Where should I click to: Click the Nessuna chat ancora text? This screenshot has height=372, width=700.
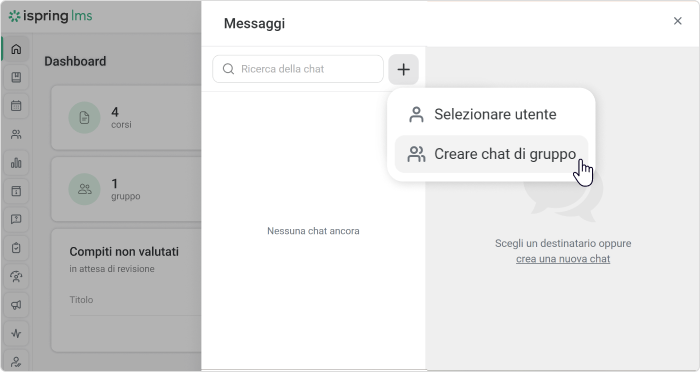pyautogui.click(x=313, y=231)
